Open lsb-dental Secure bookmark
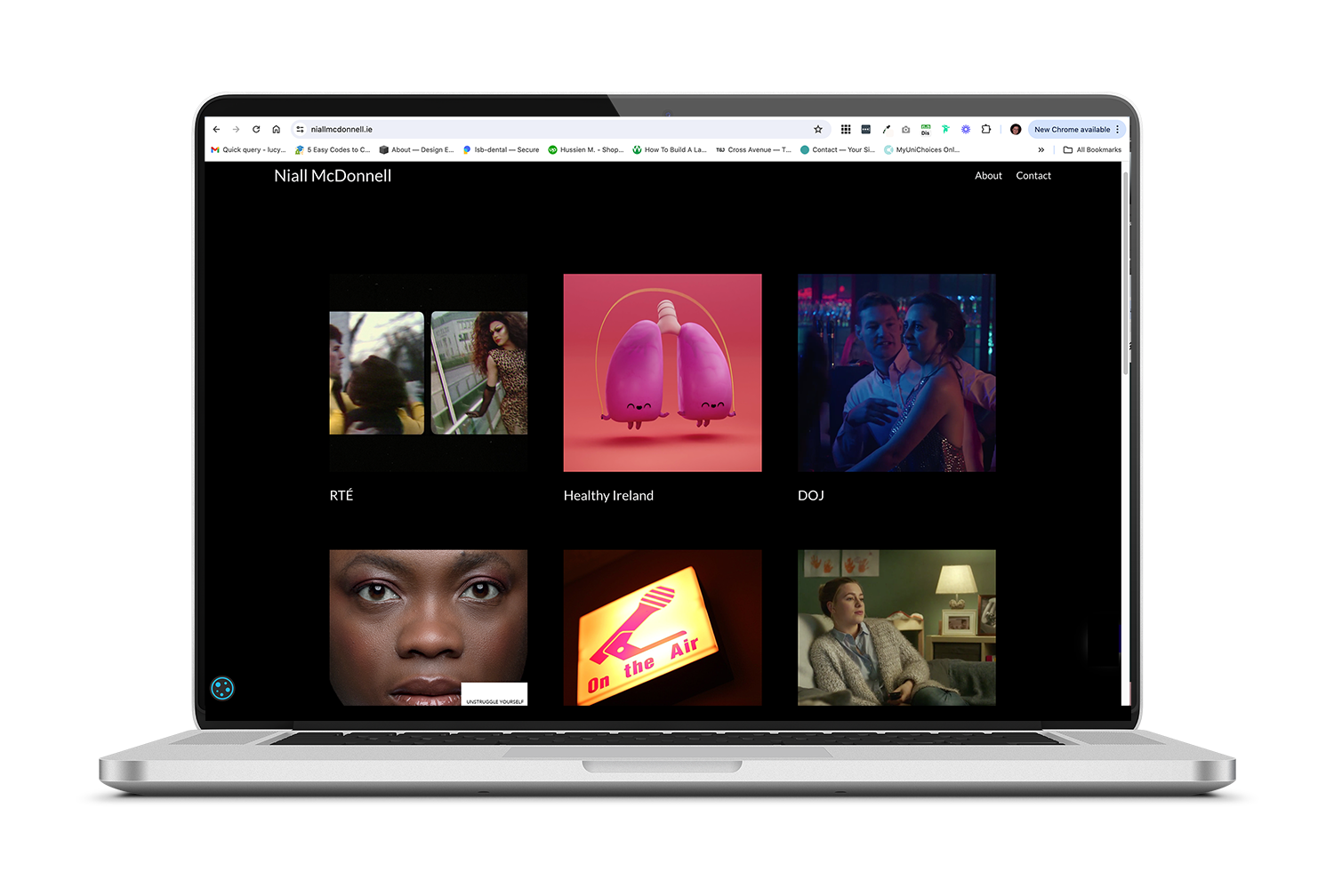The image size is (1334, 896). point(501,149)
